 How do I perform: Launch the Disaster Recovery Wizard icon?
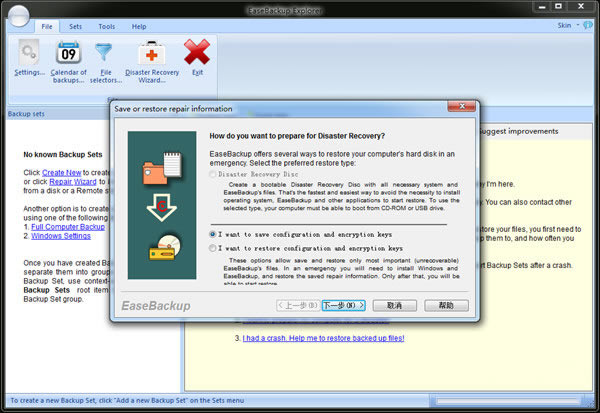151,53
